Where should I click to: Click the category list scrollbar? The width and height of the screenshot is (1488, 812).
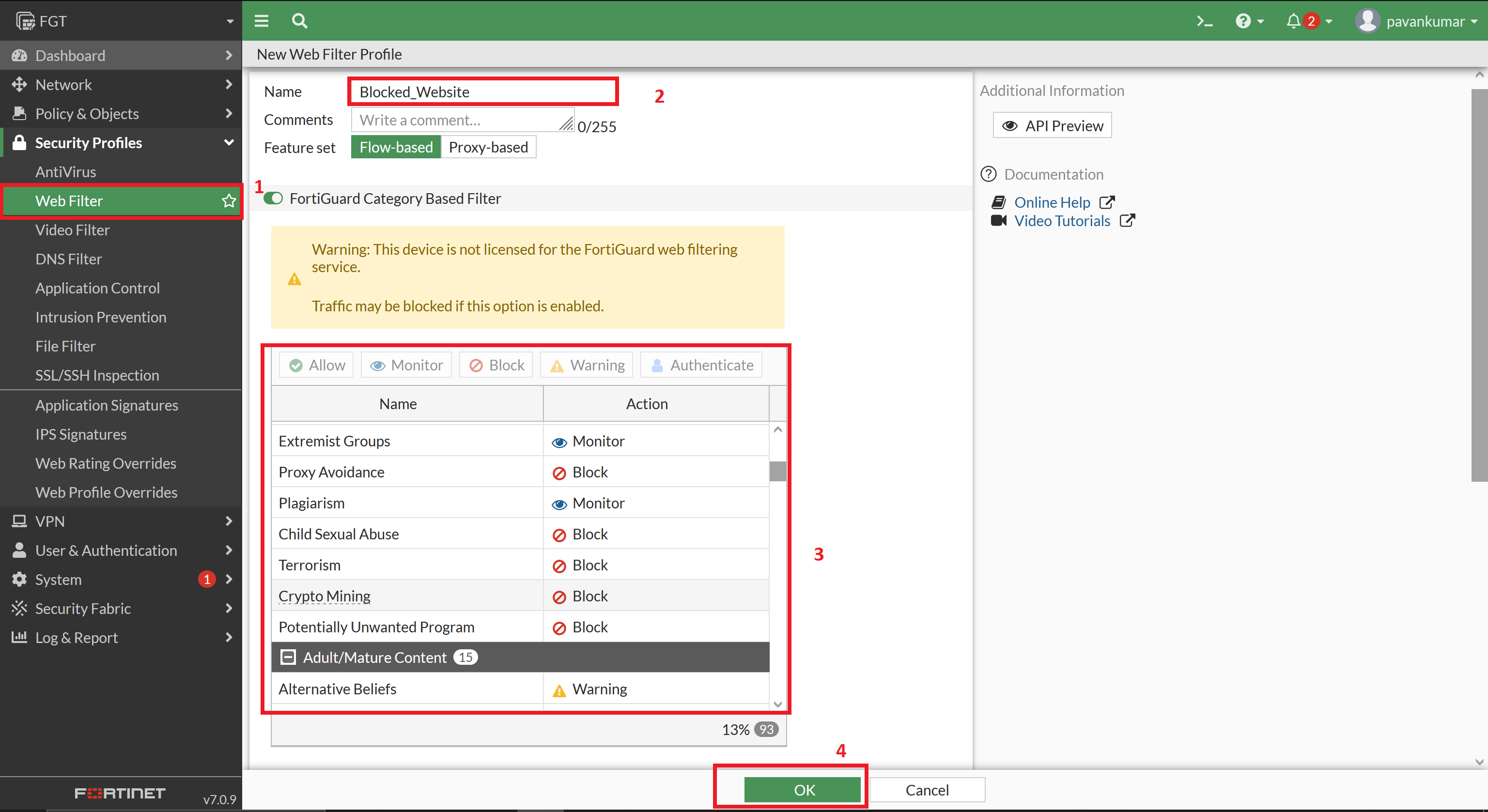pos(777,472)
